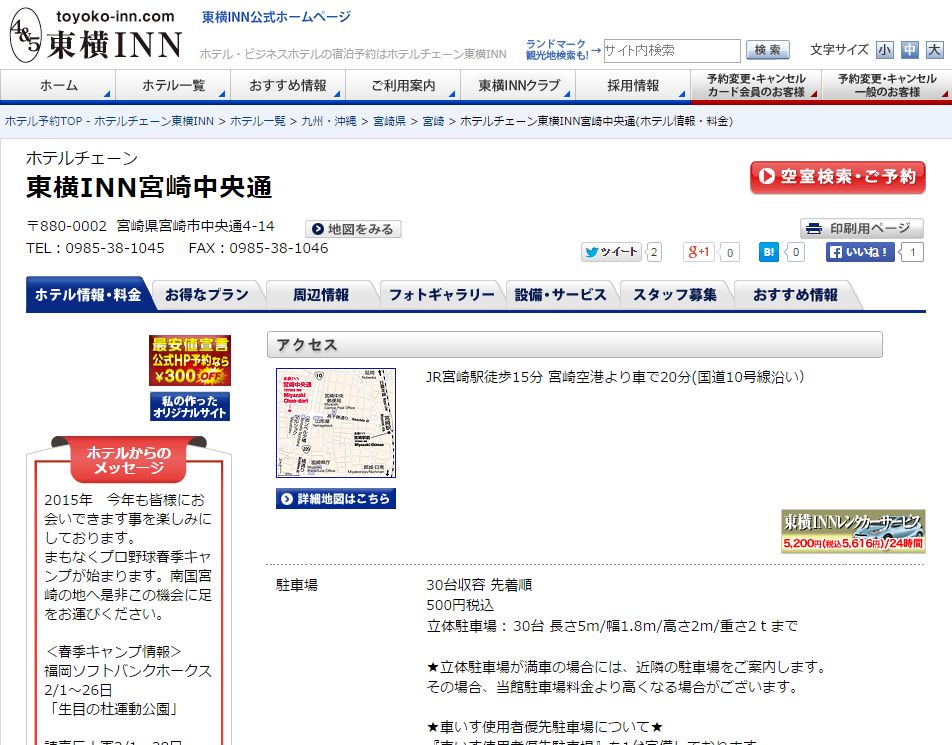Set text size to 大
Viewport: 952px width, 745px height.
coord(934,50)
